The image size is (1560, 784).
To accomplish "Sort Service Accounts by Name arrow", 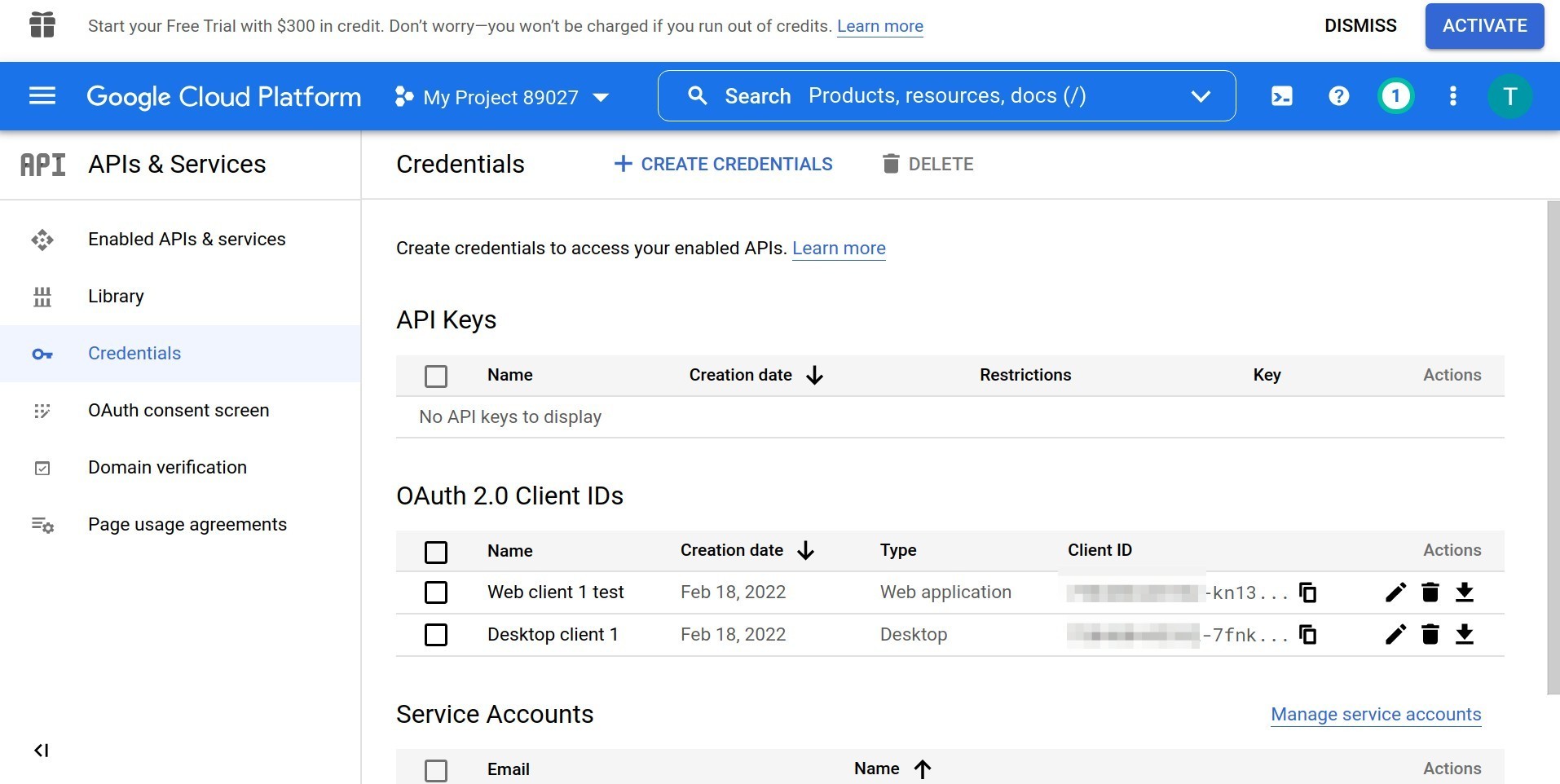I will click(922, 769).
